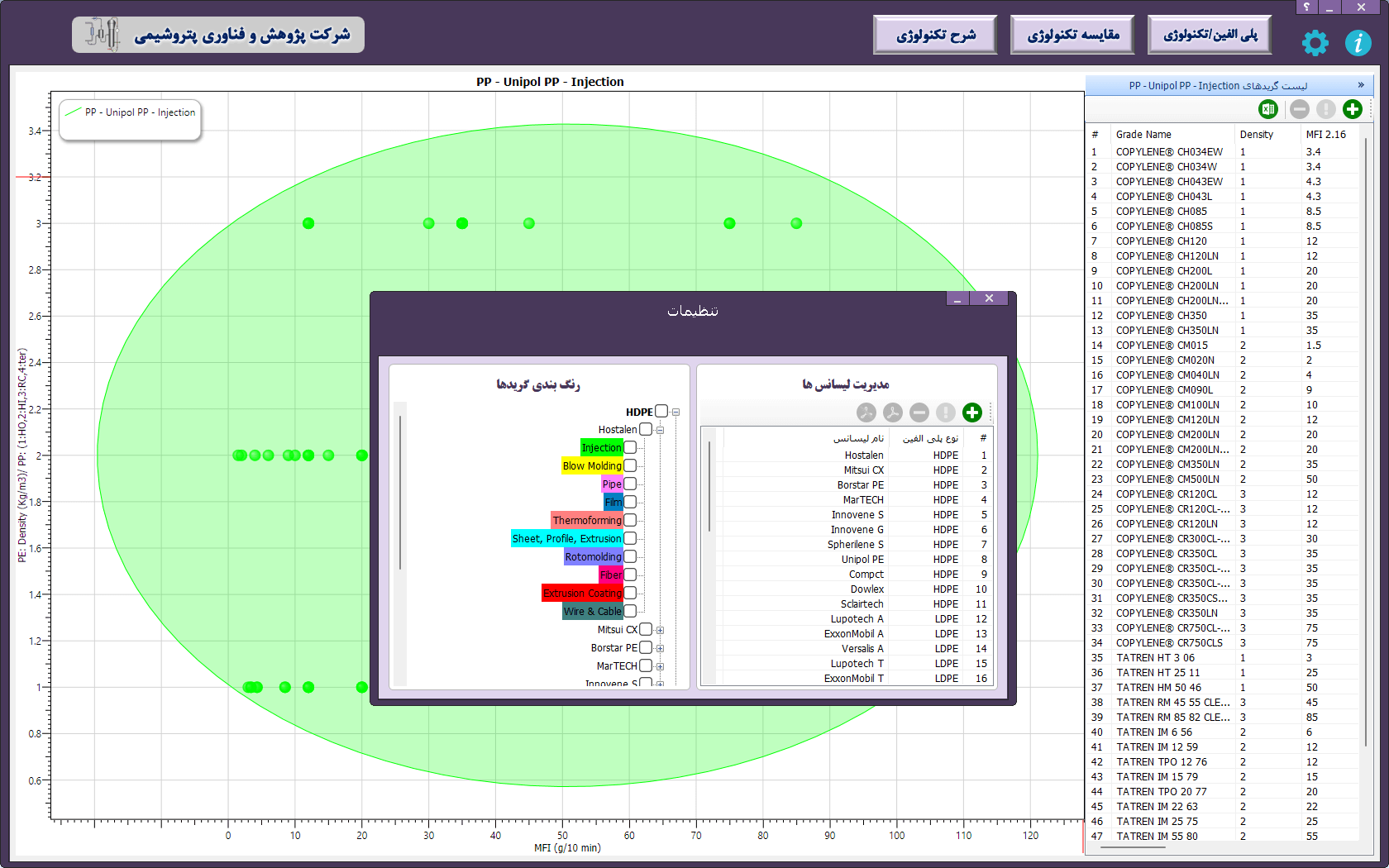This screenshot has height=868, width=1389.
Task: Click the grey remove grade icon
Action: [x=1300, y=109]
